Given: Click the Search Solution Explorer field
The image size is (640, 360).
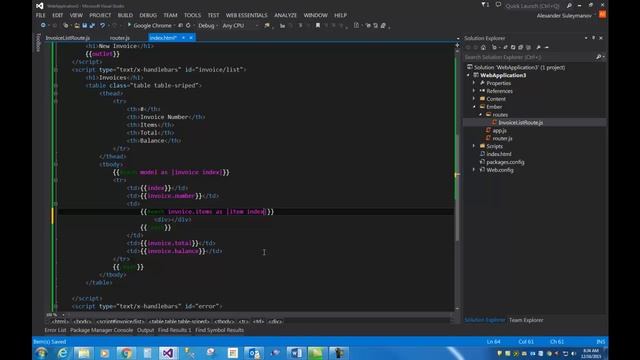Looking at the screenshot, I should (x=530, y=57).
